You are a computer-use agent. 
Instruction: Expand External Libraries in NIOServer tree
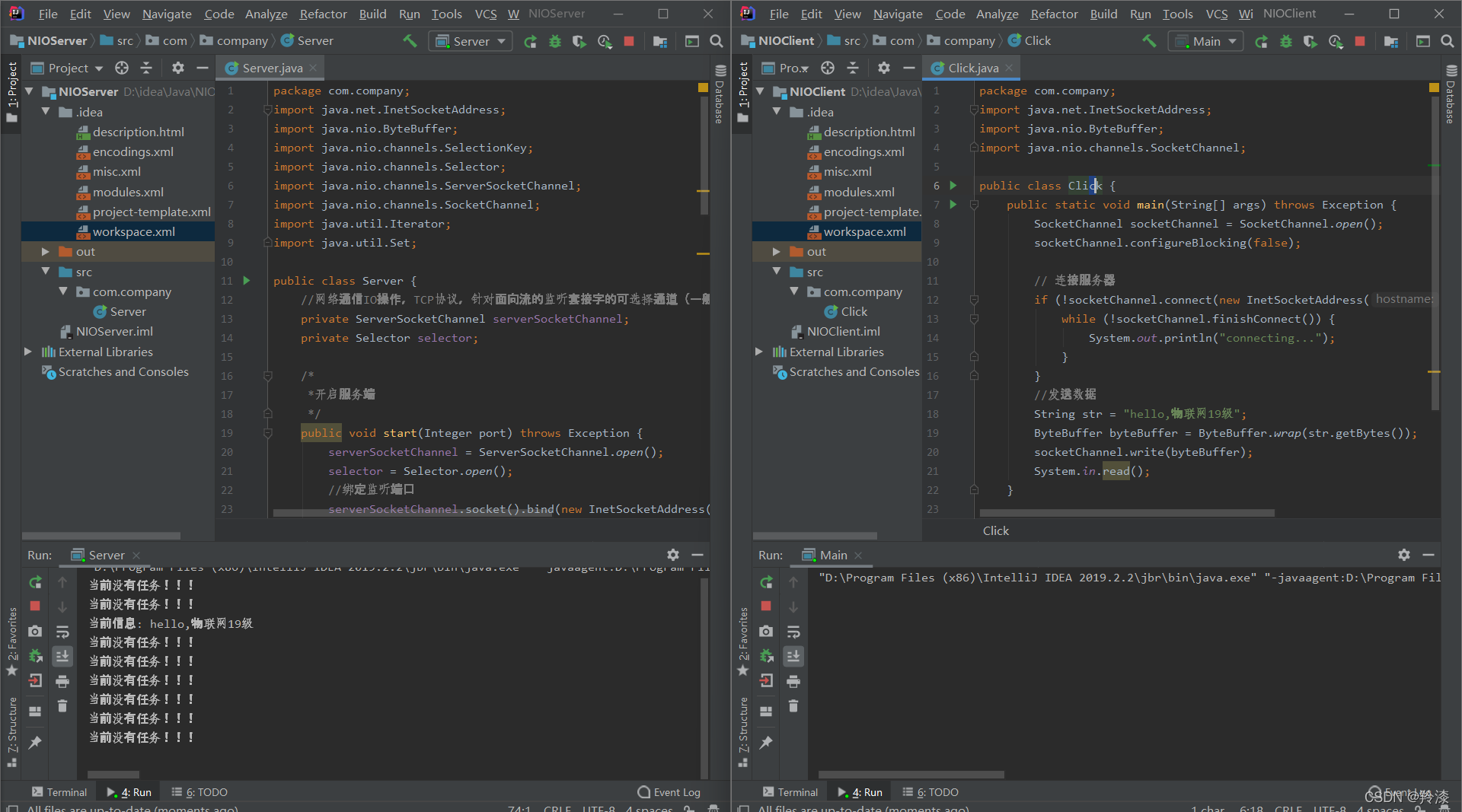click(28, 352)
